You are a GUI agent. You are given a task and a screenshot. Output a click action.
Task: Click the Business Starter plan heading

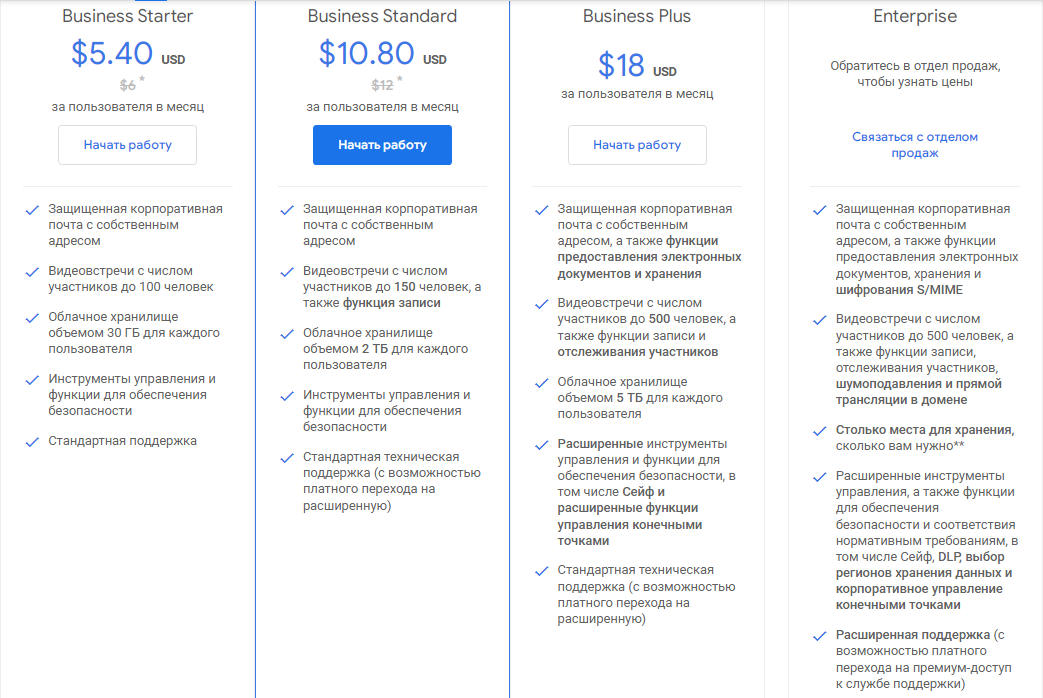[127, 16]
